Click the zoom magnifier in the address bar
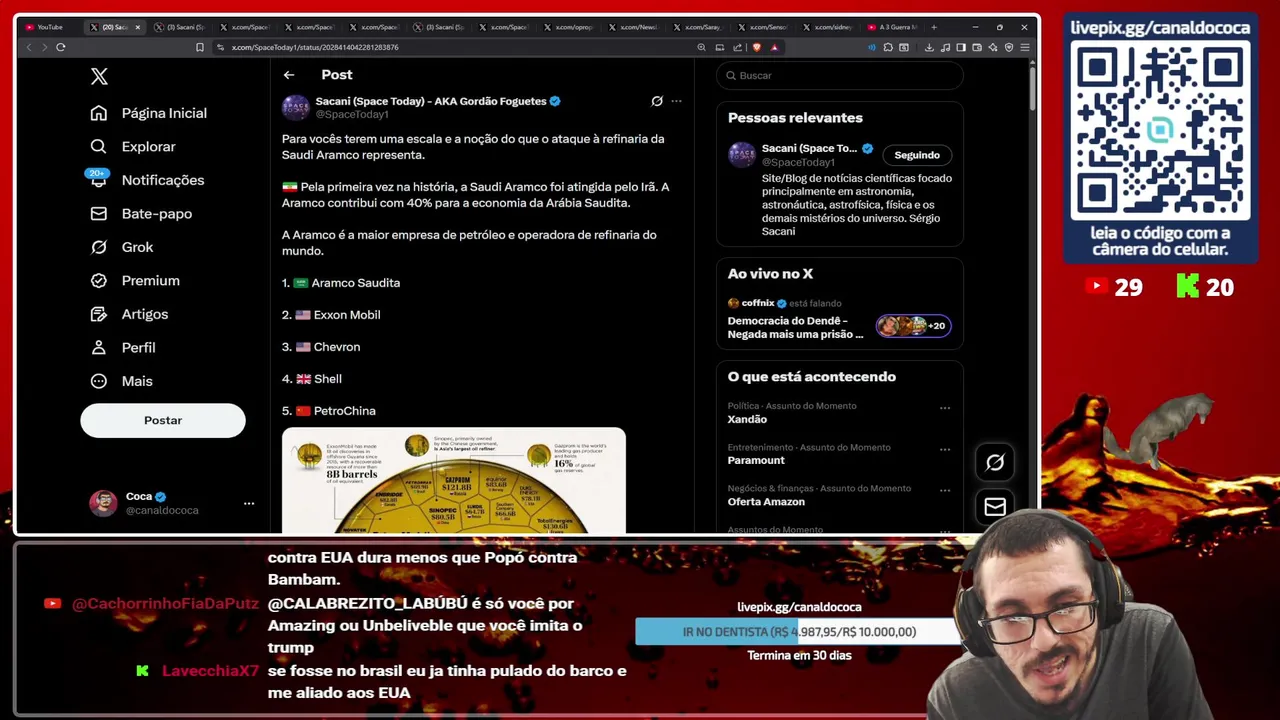1280x720 pixels. tap(701, 47)
